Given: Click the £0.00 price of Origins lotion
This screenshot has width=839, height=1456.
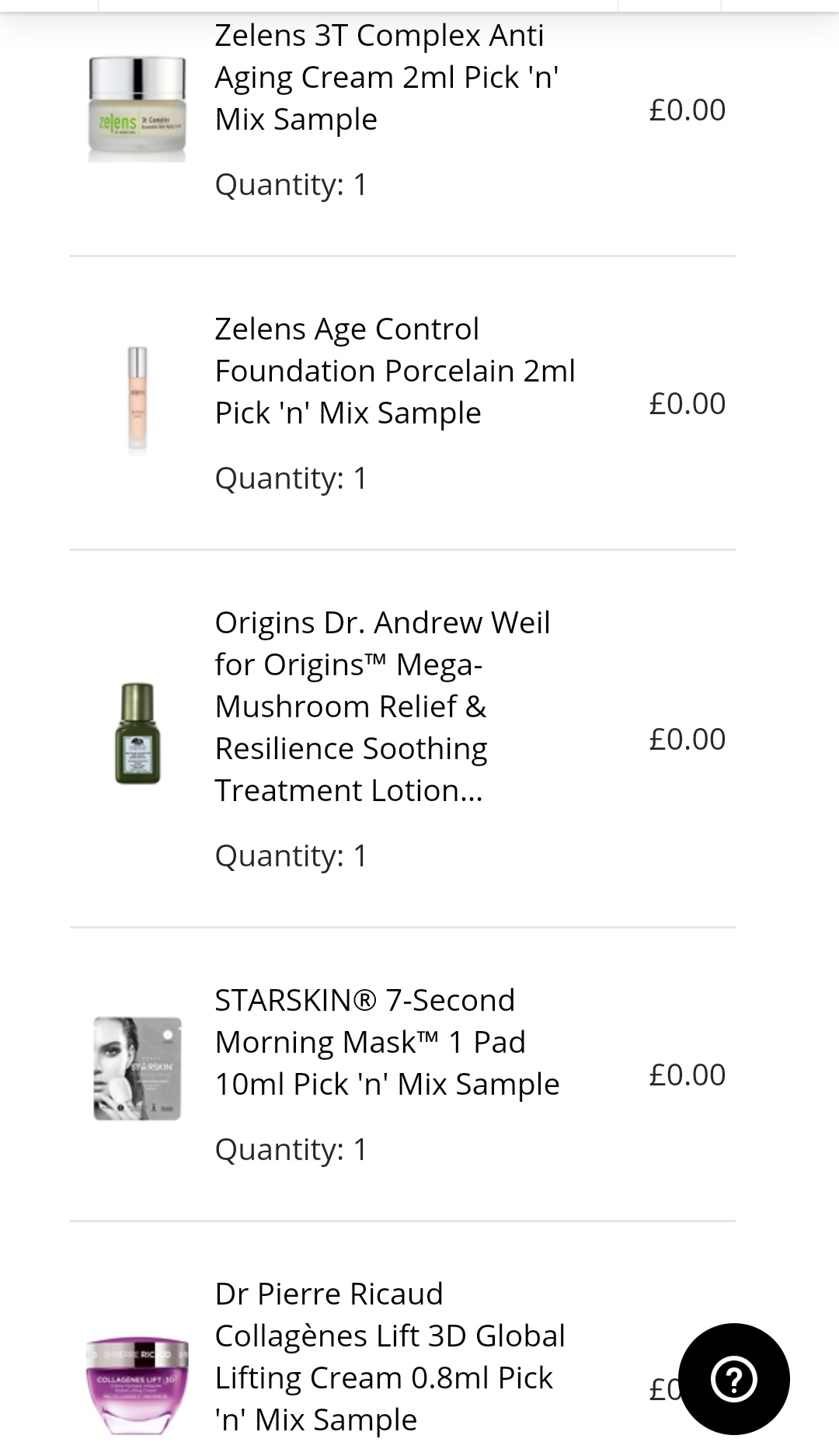Looking at the screenshot, I should pos(687,739).
